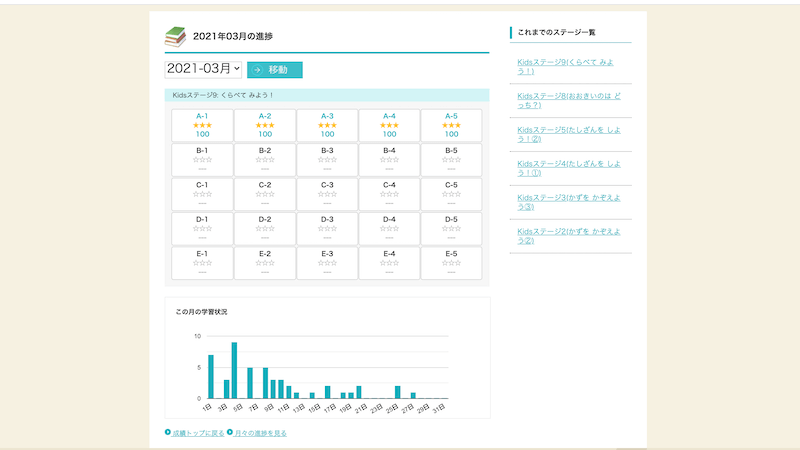Click the 移動 button

click(275, 70)
